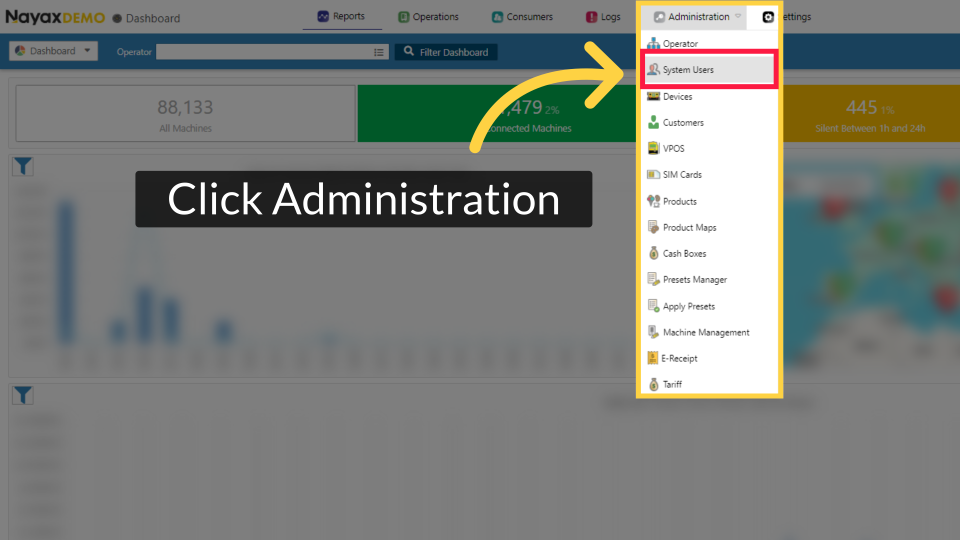This screenshot has height=540, width=960.
Task: Click the Administration tab icon
Action: [659, 17]
